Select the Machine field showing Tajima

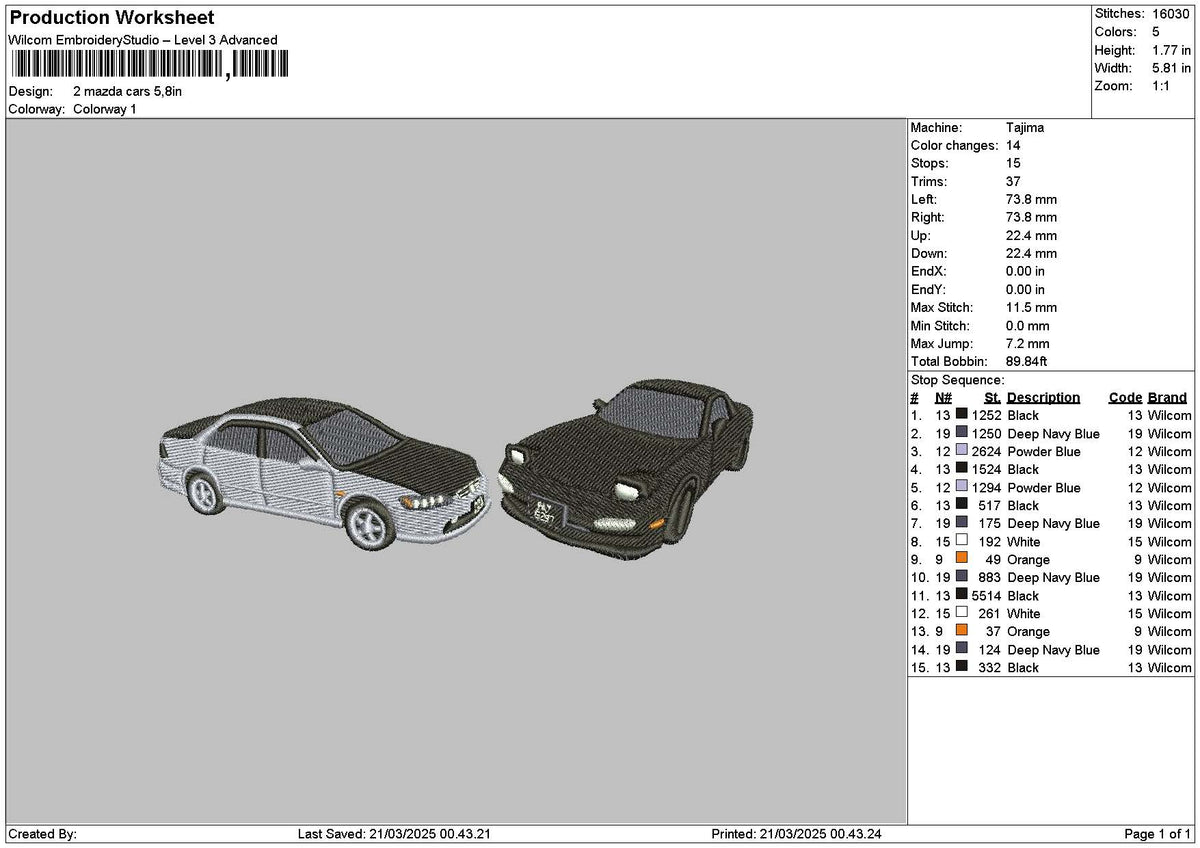coord(1023,127)
